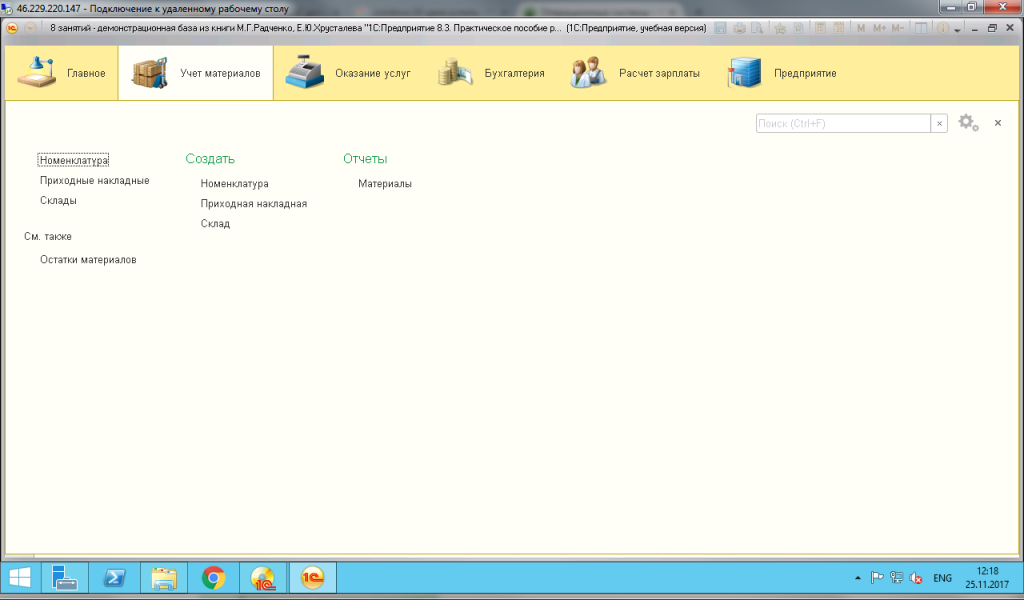Show hidden system tray icons arrow
This screenshot has width=1024, height=600.
pyautogui.click(x=857, y=578)
